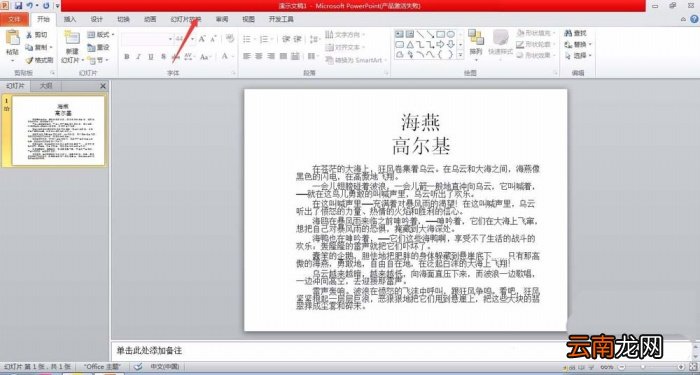Click 复制 (Copy) button

point(39,47)
